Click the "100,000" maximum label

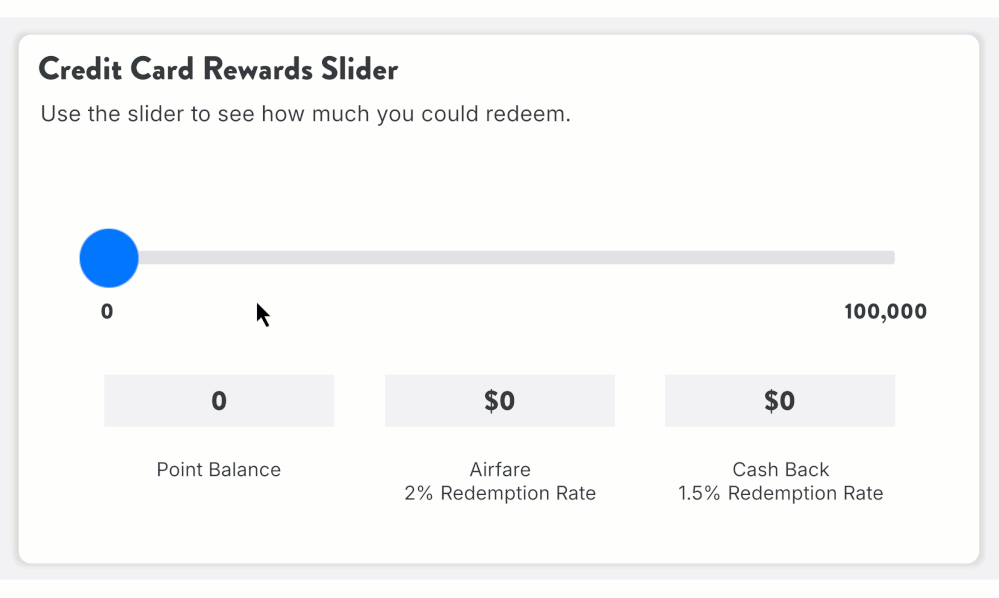pos(885,312)
